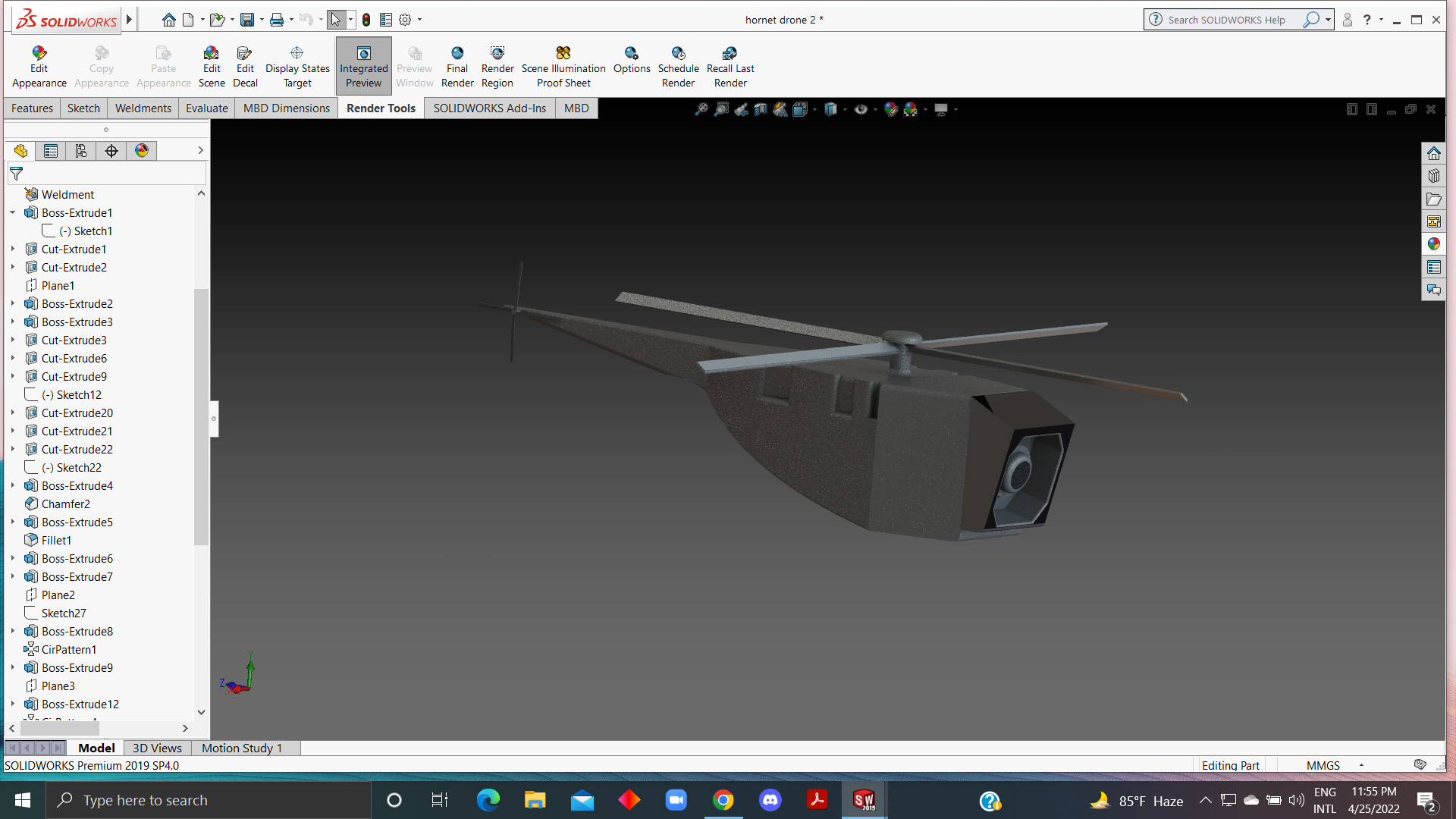Start a Final Render

[x=457, y=54]
